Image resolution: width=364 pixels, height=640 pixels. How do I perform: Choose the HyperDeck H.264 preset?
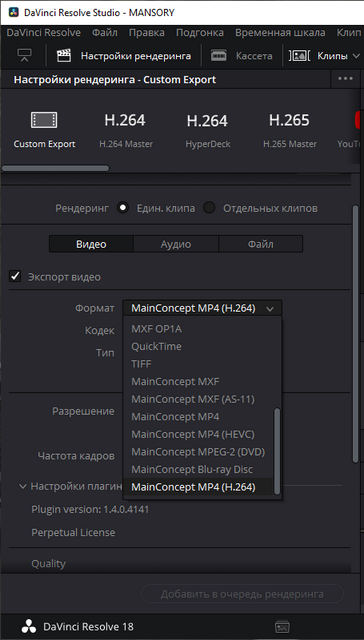click(x=207, y=129)
